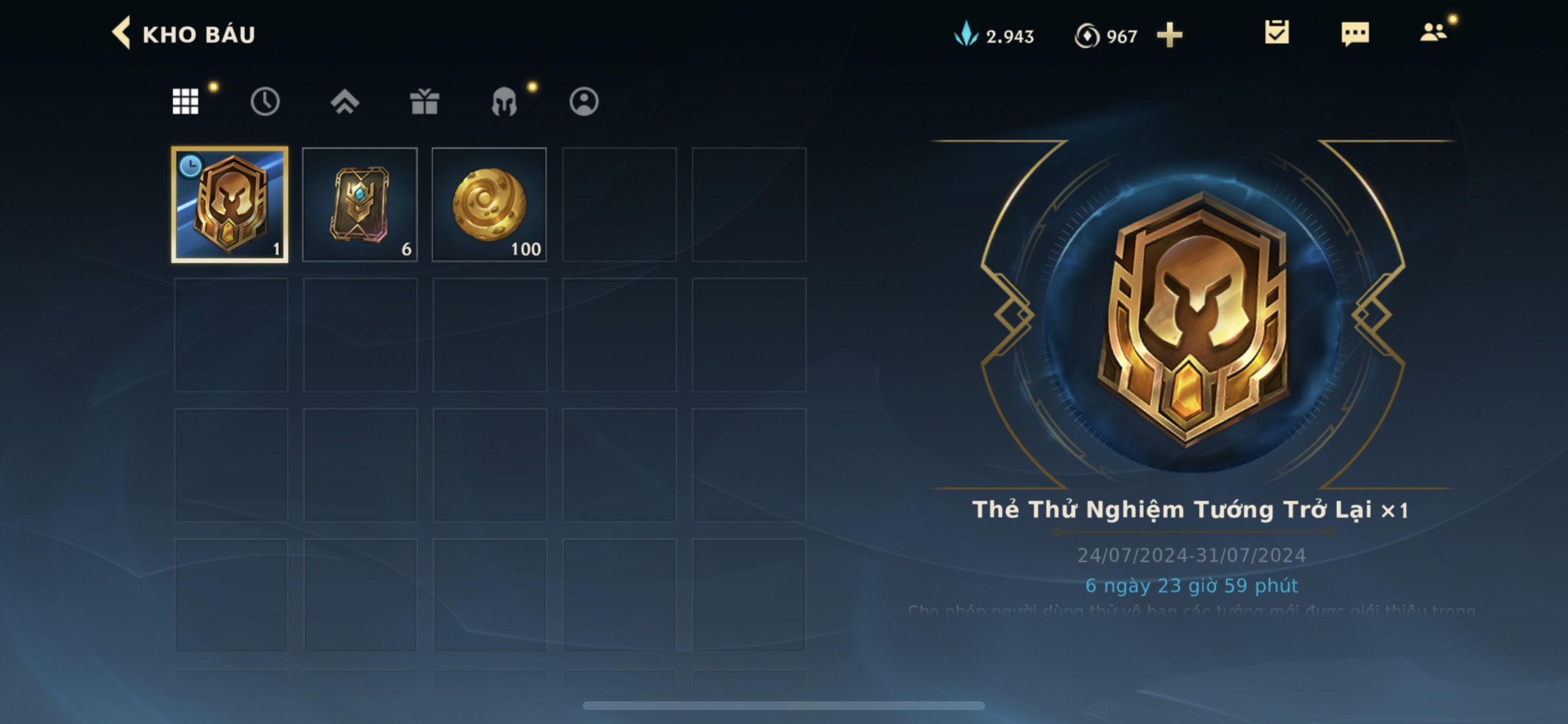Tap the blue mote currency 2.943

coord(993,36)
